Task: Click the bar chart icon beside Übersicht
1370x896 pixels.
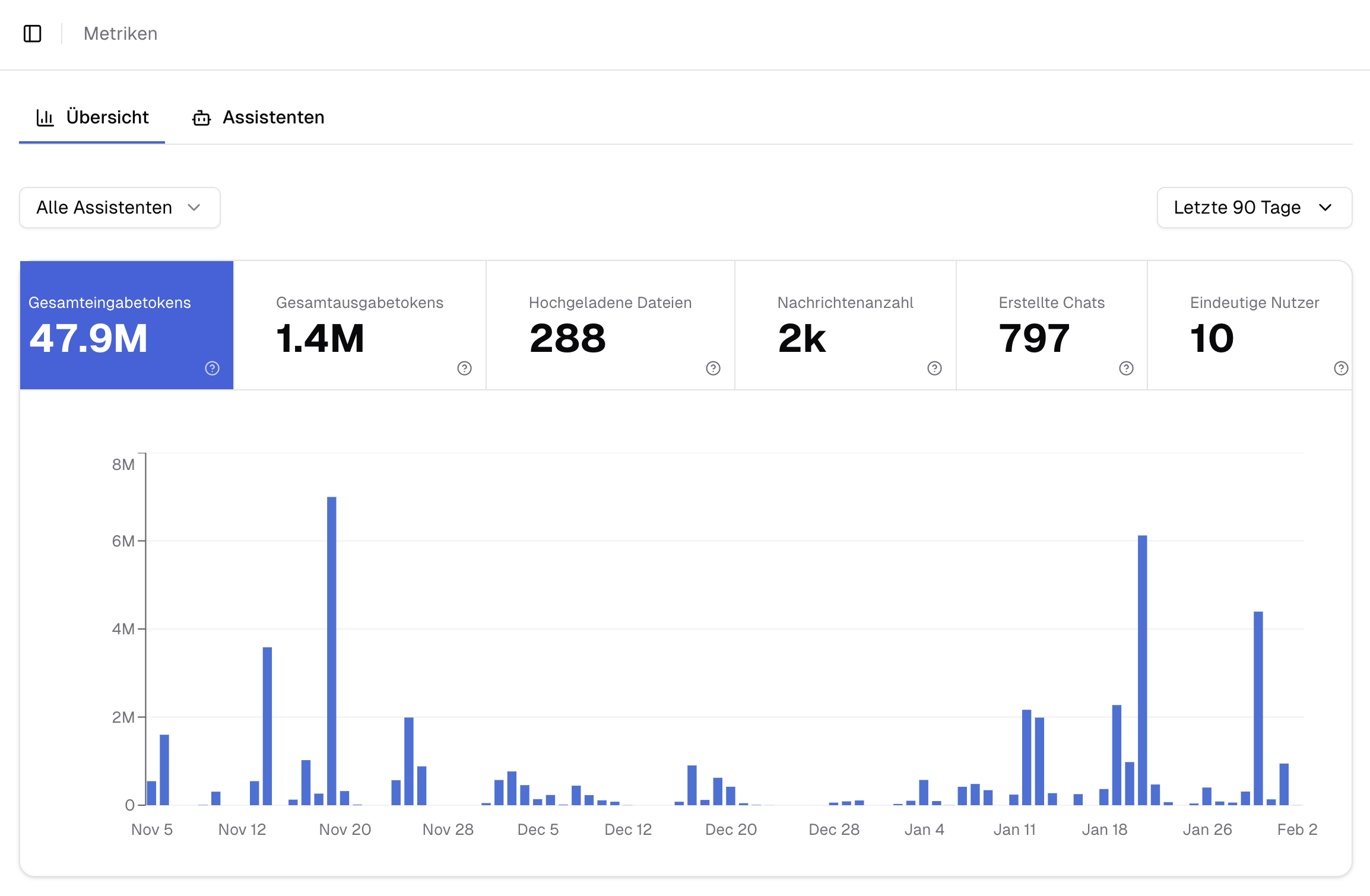Action: (x=45, y=117)
